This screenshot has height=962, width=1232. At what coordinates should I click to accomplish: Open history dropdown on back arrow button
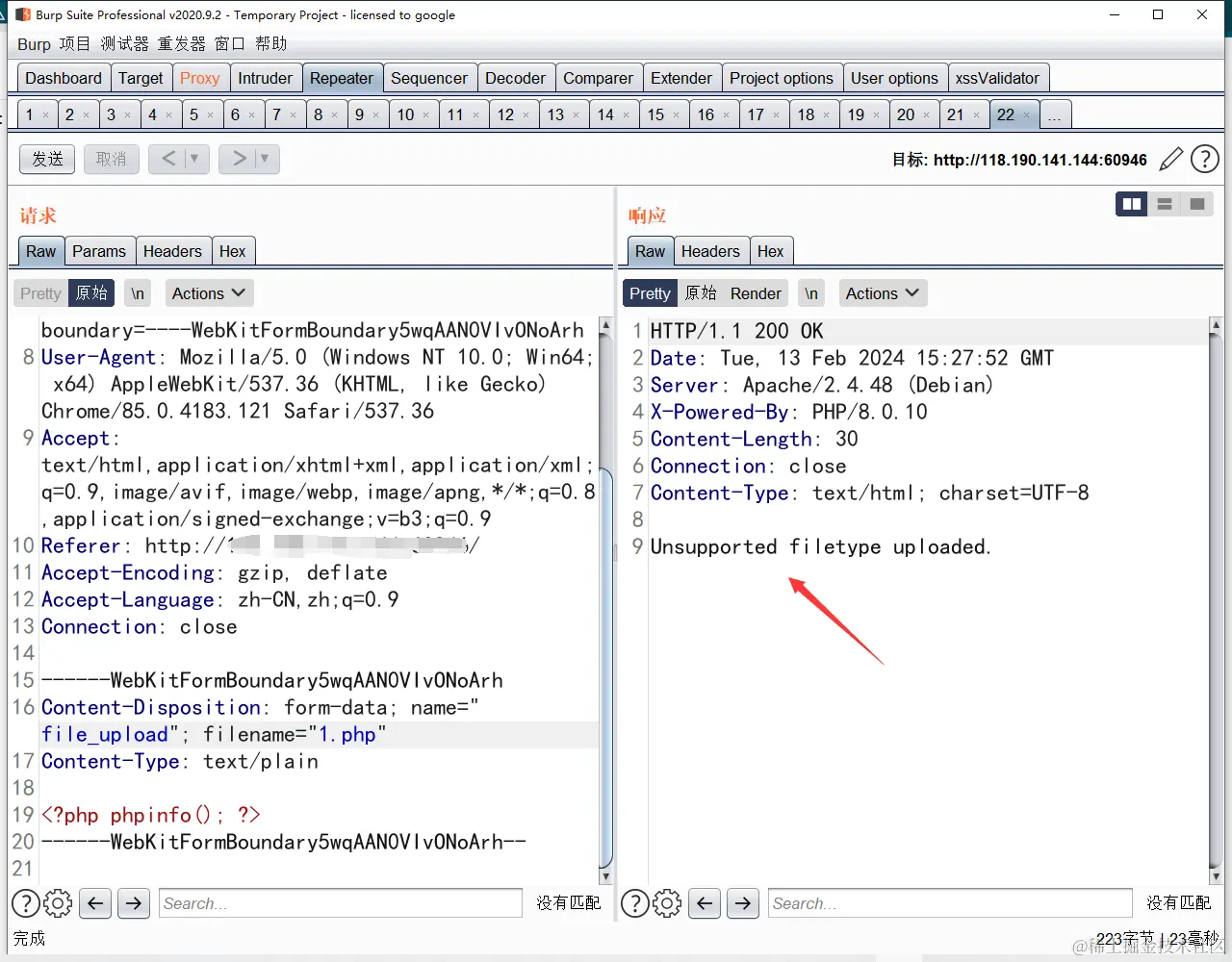195,159
